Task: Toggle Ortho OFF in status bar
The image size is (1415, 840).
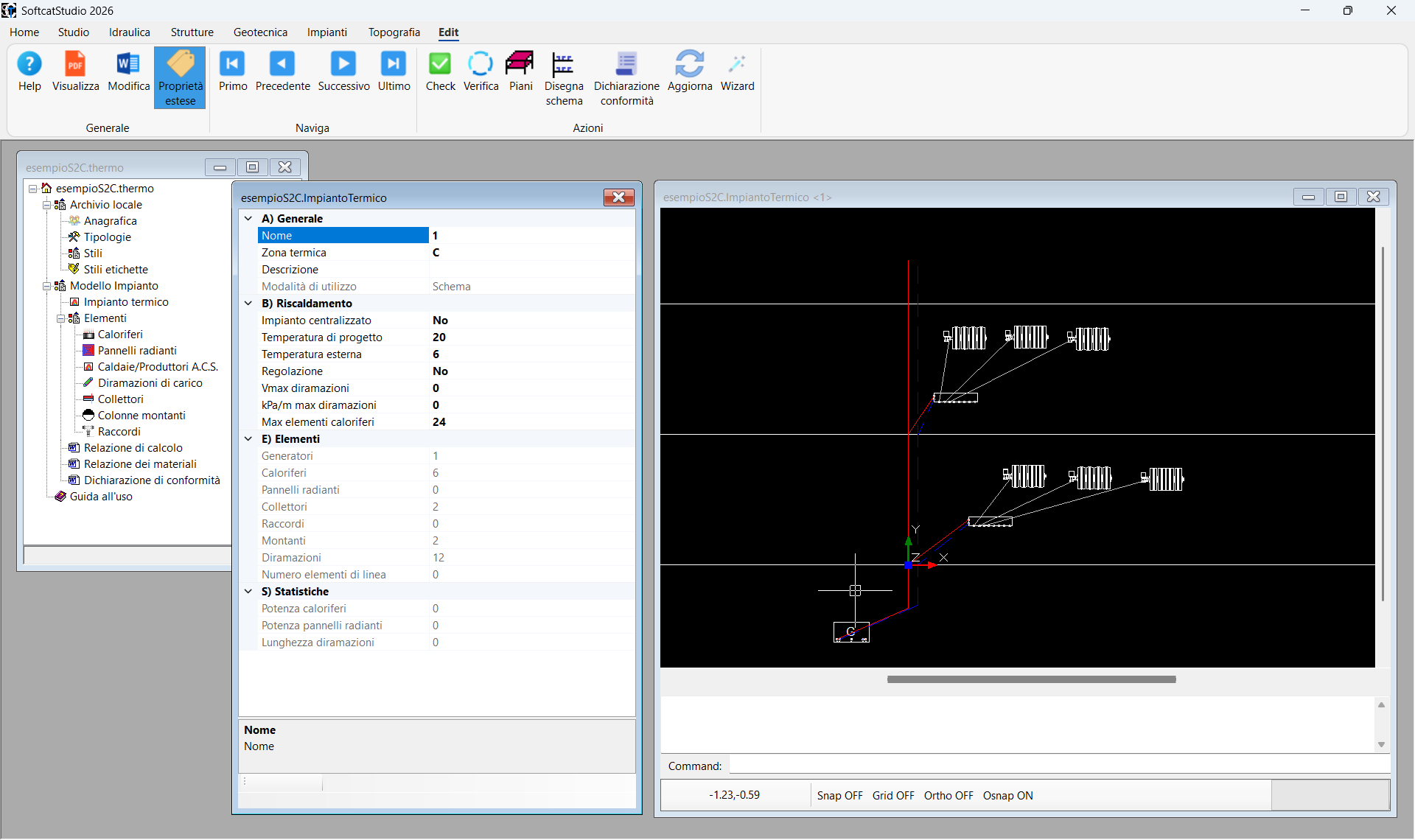Action: click(948, 796)
